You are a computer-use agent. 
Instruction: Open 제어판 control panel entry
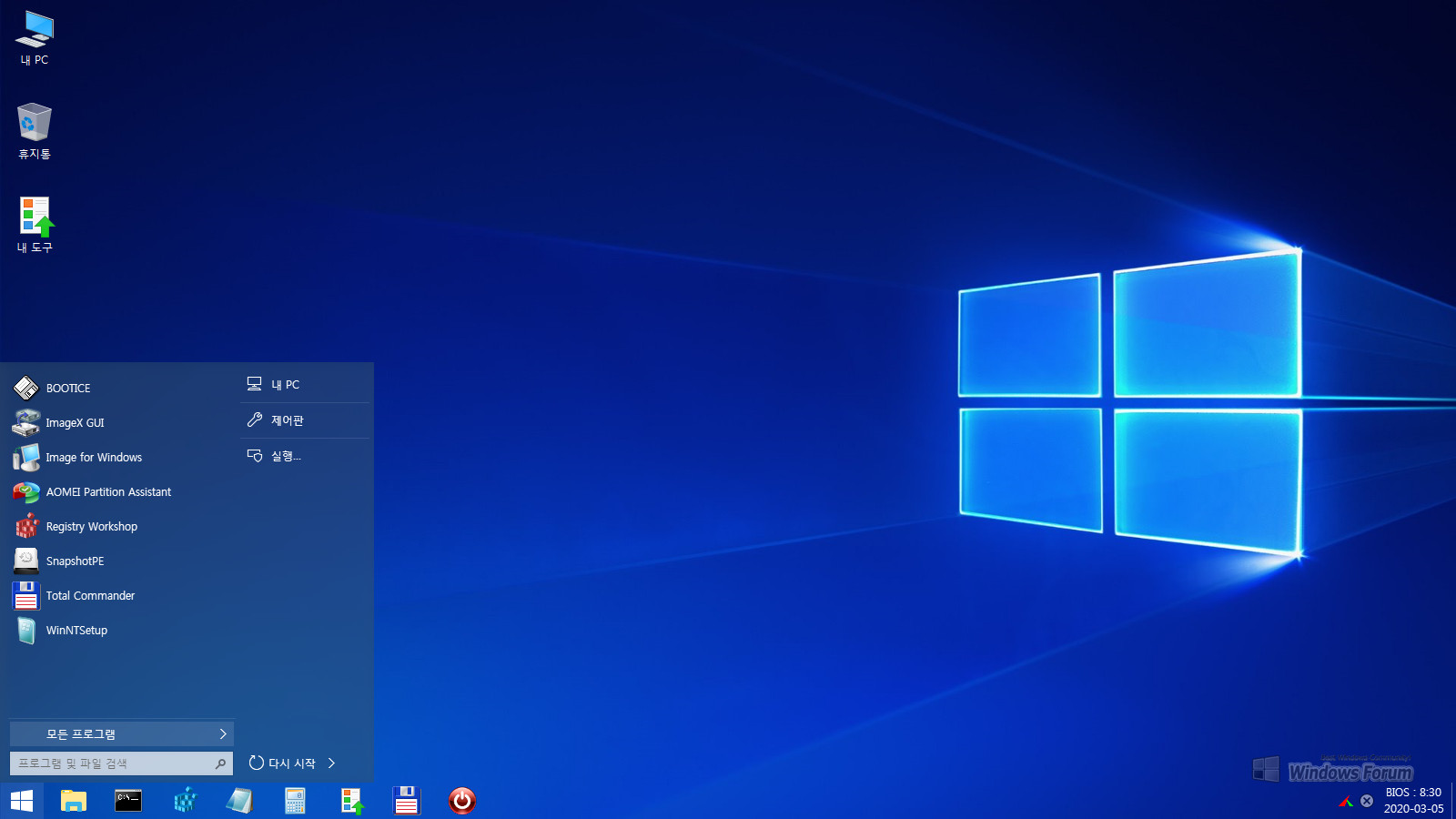click(x=305, y=420)
